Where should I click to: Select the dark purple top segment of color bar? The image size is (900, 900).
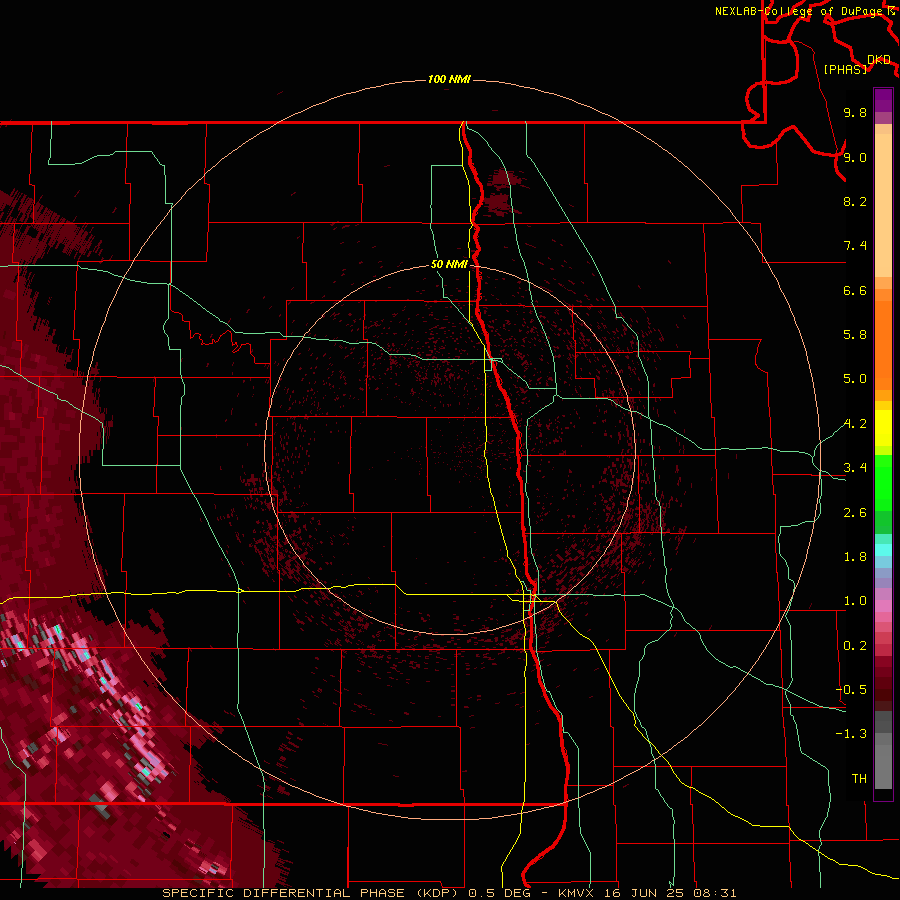pyautogui.click(x=883, y=100)
